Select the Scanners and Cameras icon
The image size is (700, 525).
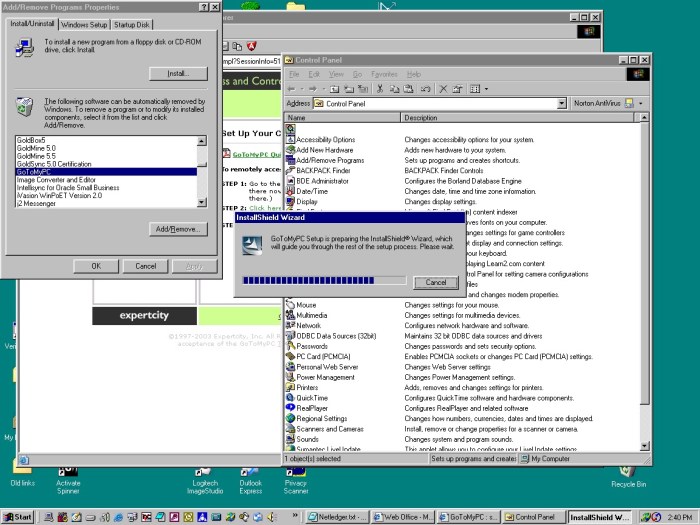coord(291,429)
